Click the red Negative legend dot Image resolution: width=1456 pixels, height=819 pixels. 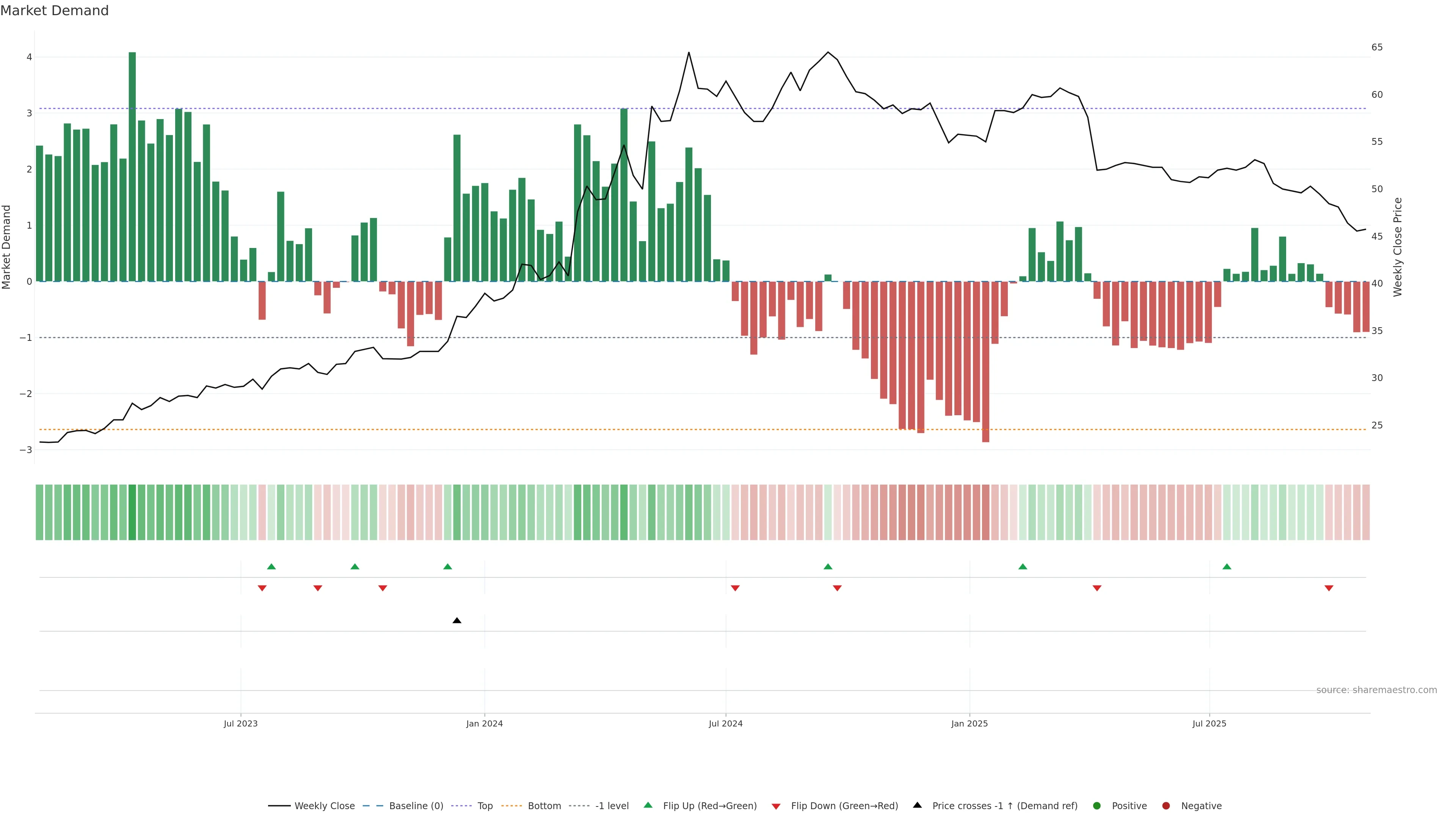click(1166, 806)
